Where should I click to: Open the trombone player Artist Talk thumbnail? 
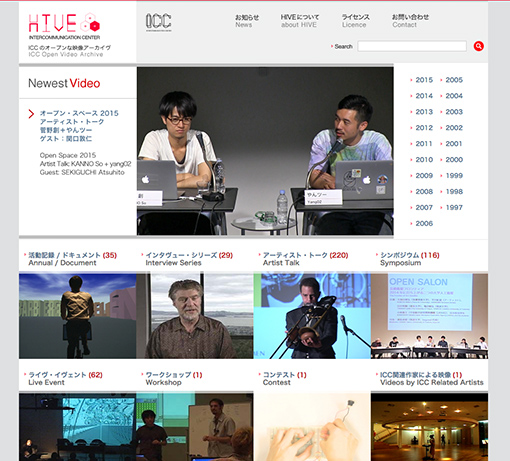(x=312, y=316)
